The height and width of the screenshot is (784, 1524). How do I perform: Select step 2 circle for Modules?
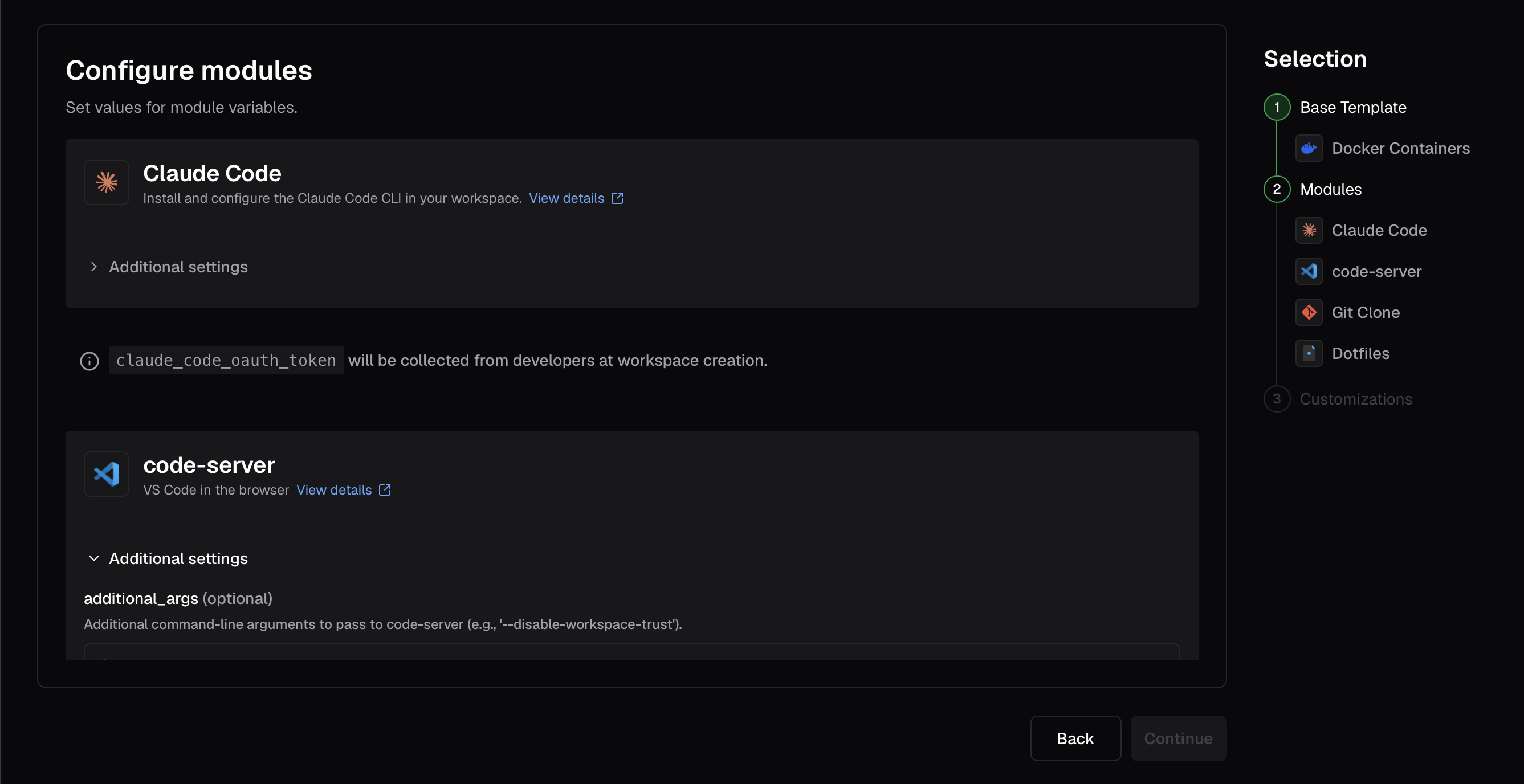[x=1277, y=189]
